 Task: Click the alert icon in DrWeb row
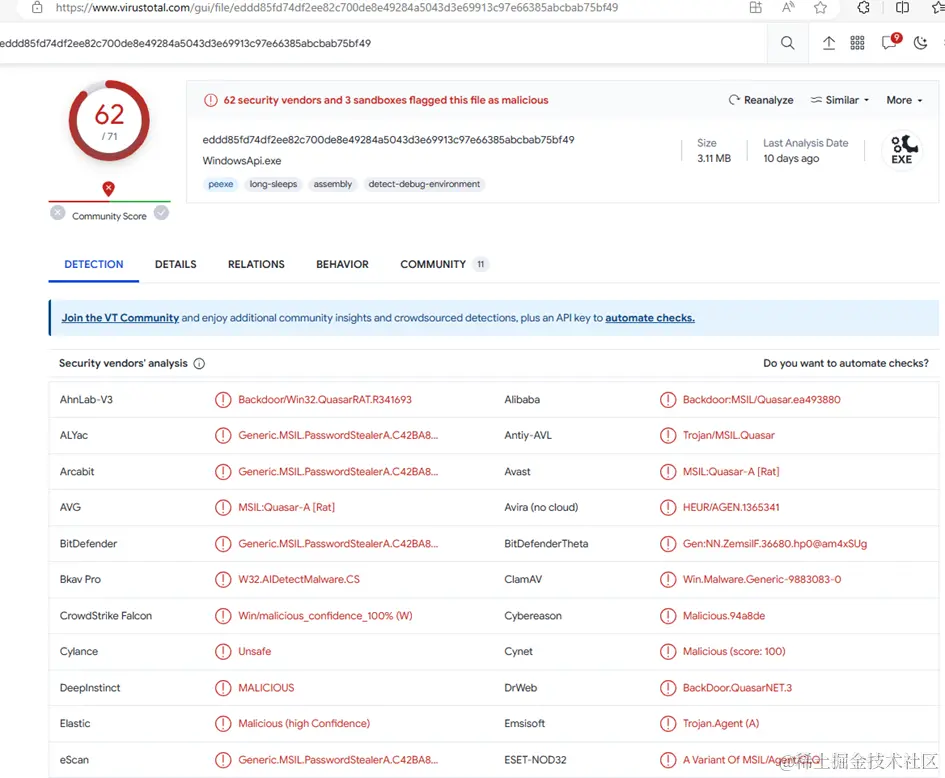click(x=668, y=688)
